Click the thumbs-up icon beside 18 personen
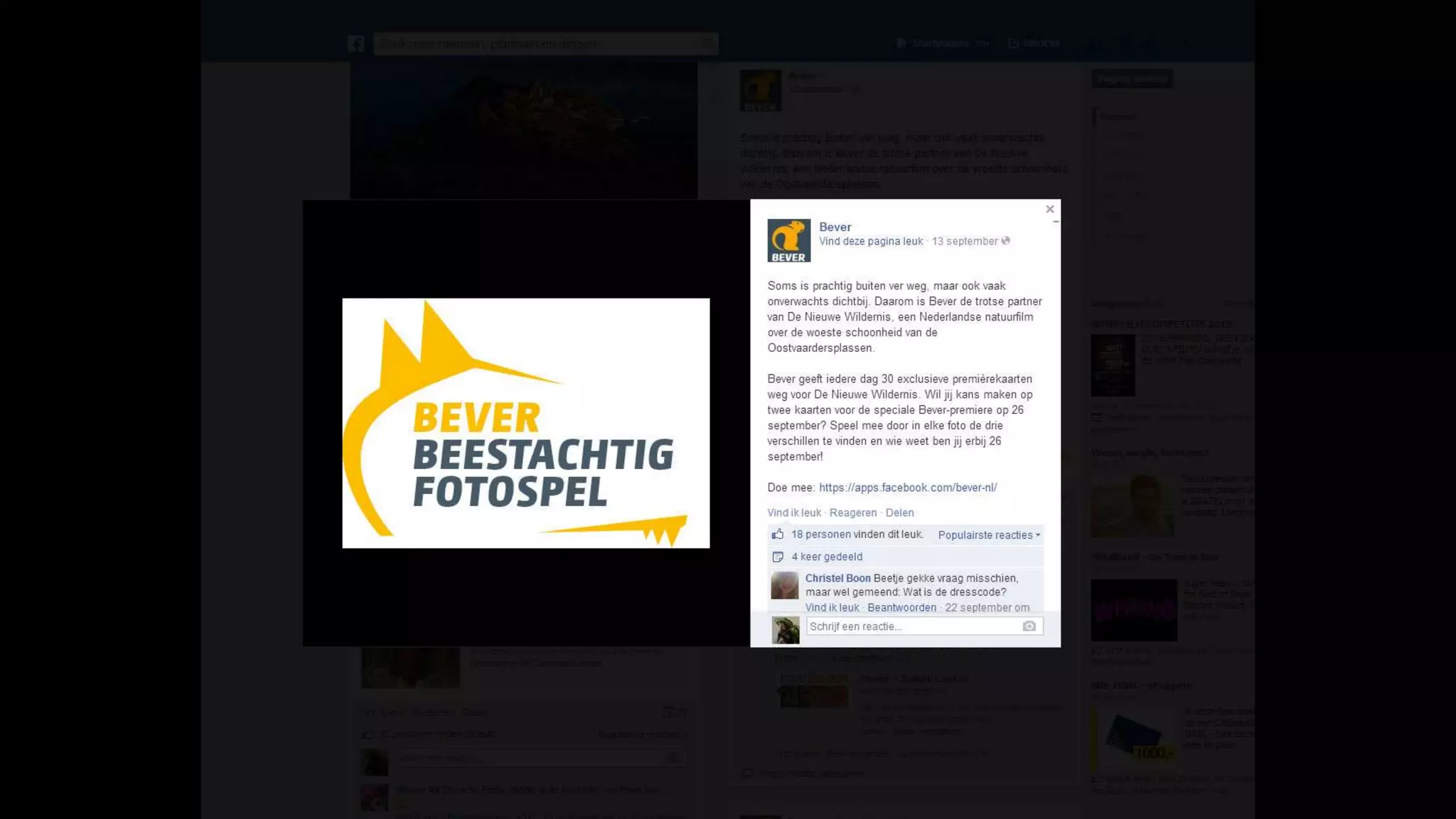This screenshot has height=819, width=1456. pos(778,534)
